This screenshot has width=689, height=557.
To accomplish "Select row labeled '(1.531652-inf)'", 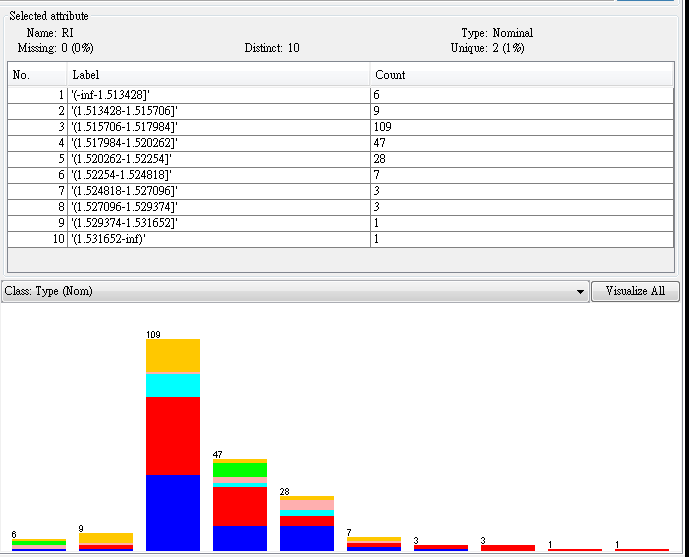I will click(341, 239).
